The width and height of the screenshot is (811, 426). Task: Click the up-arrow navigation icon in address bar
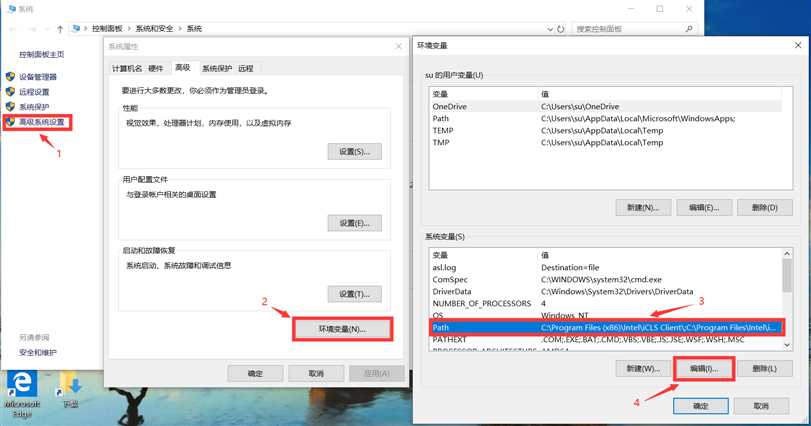[x=60, y=29]
